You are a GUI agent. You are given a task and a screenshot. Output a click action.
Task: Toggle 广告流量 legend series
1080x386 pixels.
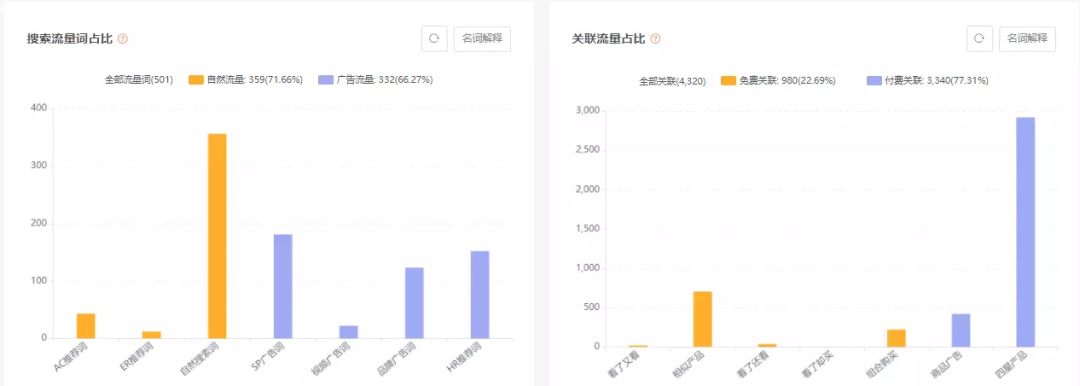[x=375, y=80]
